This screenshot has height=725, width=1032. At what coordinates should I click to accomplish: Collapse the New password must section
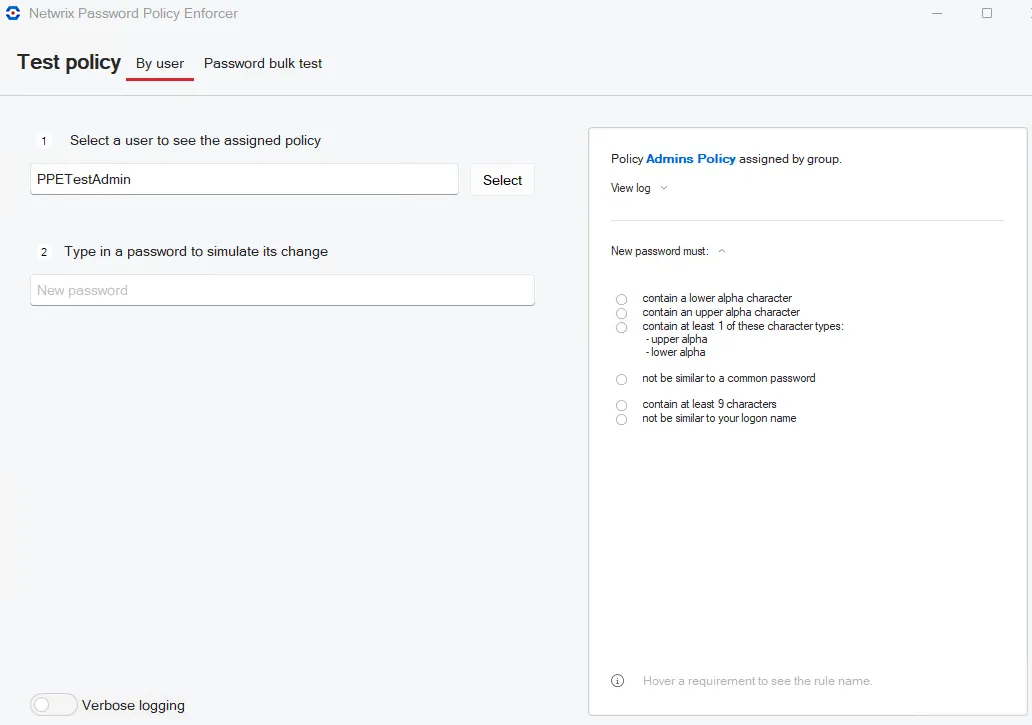tap(722, 251)
